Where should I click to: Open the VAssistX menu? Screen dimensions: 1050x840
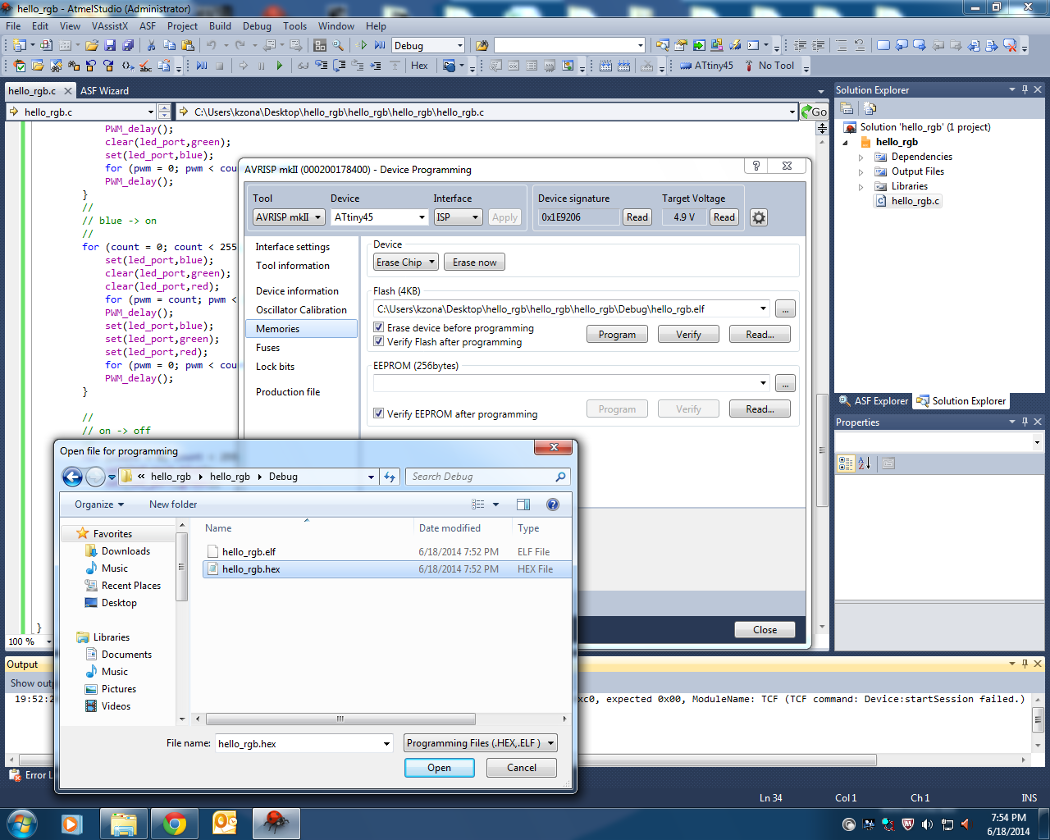coord(109,26)
